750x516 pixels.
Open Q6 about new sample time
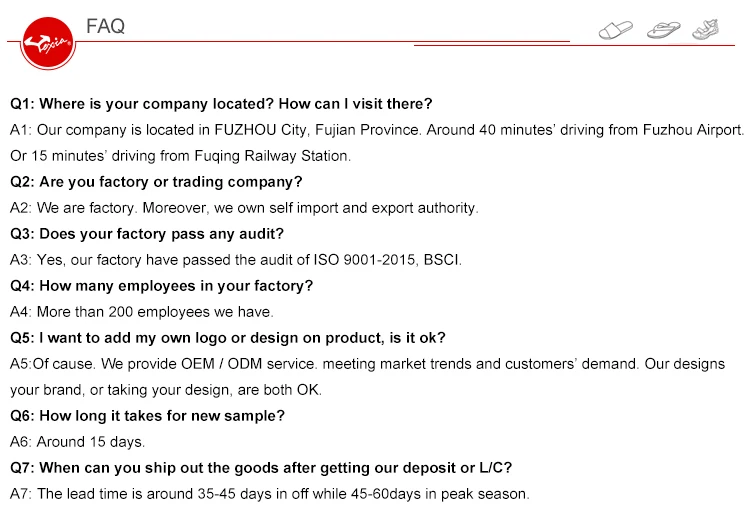(147, 415)
